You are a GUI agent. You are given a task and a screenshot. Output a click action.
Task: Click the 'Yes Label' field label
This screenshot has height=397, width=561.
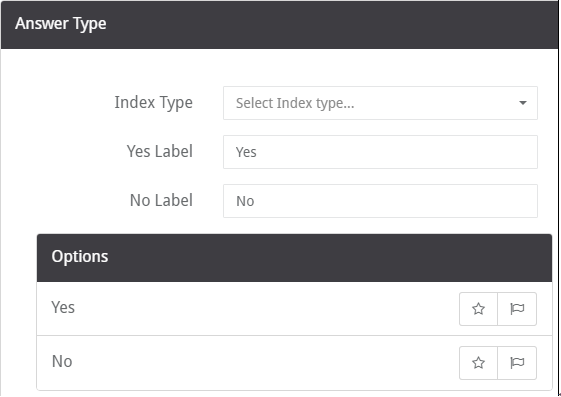tap(160, 151)
